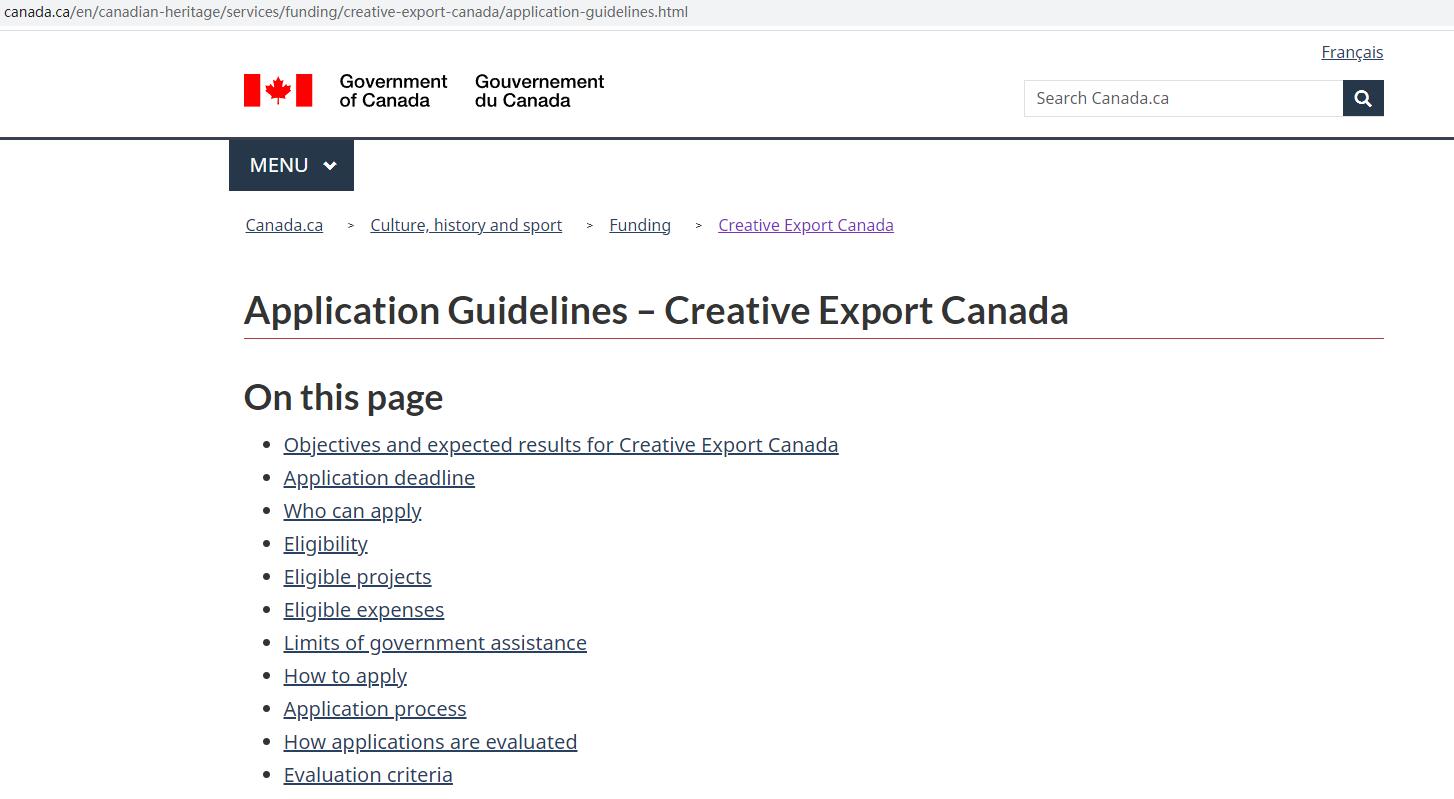
Task: Jump to Application deadline section
Action: coord(379,478)
